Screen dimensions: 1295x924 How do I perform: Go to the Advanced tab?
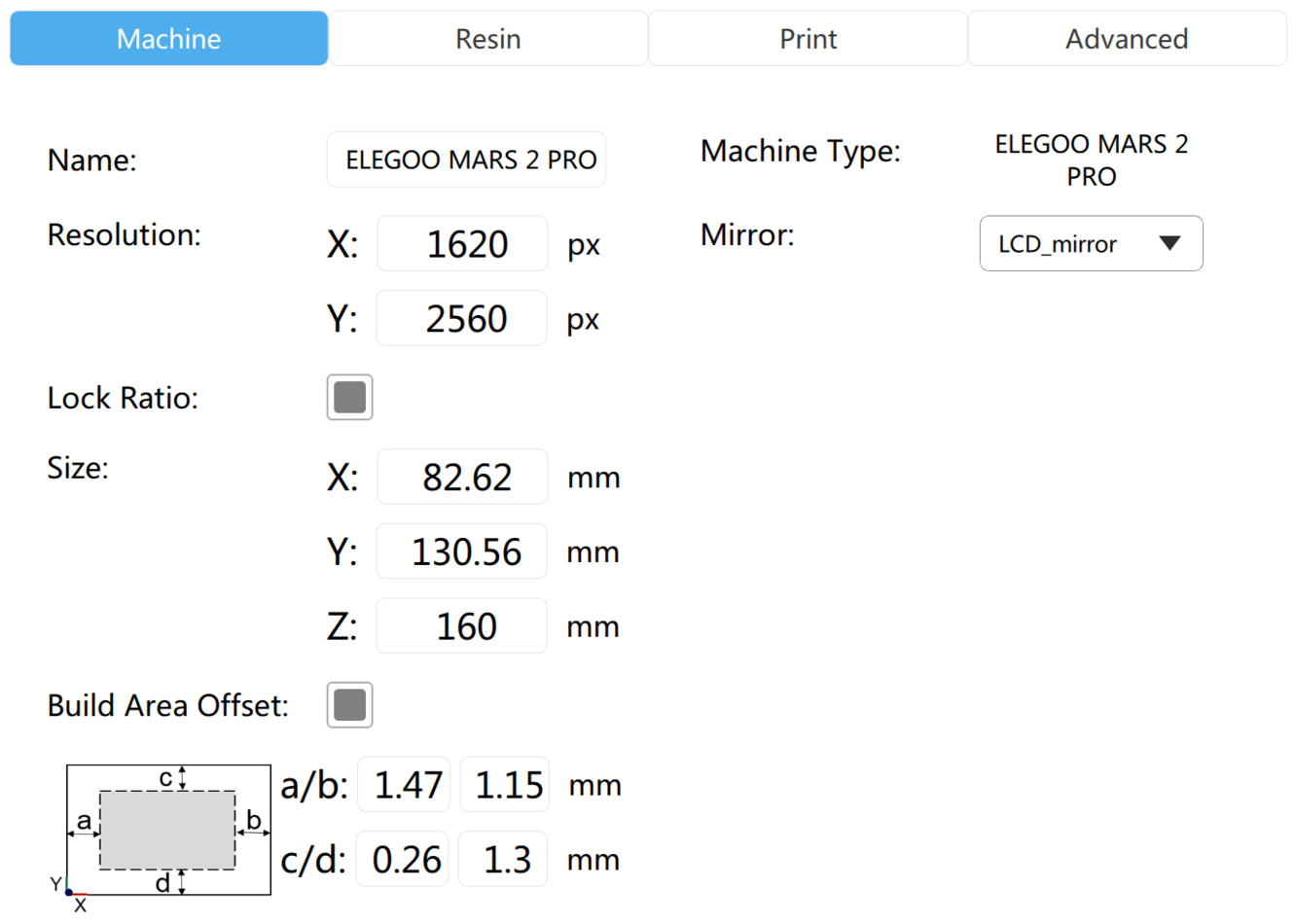click(x=1127, y=39)
